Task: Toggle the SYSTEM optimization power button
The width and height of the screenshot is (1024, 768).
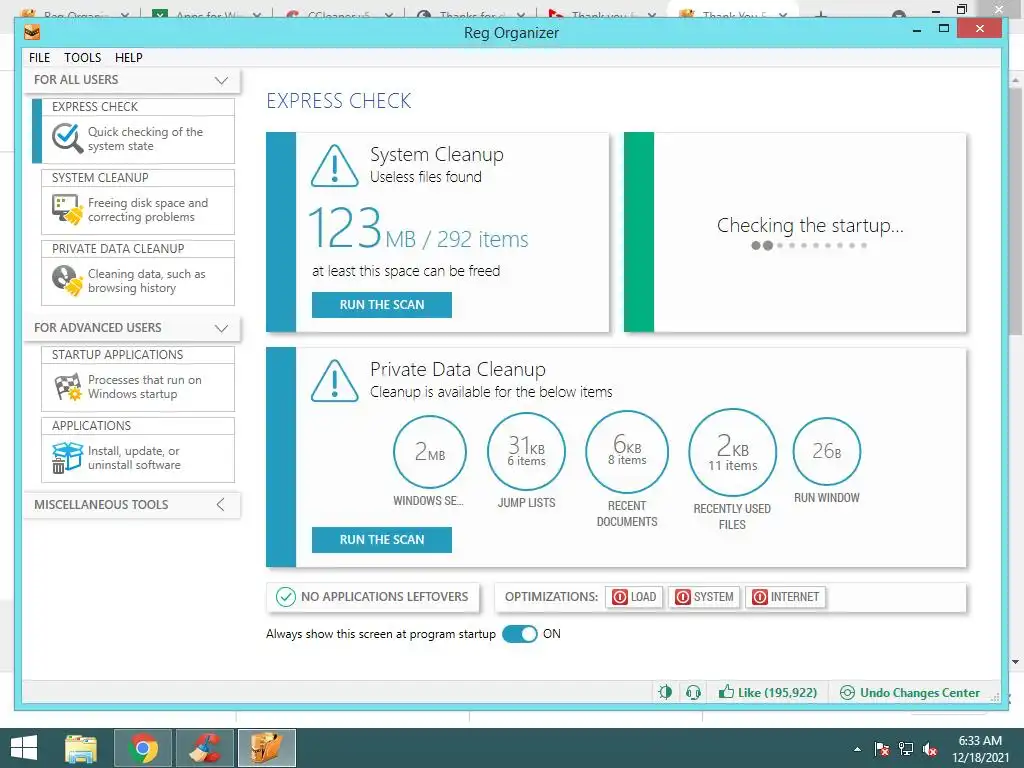Action: coord(704,597)
